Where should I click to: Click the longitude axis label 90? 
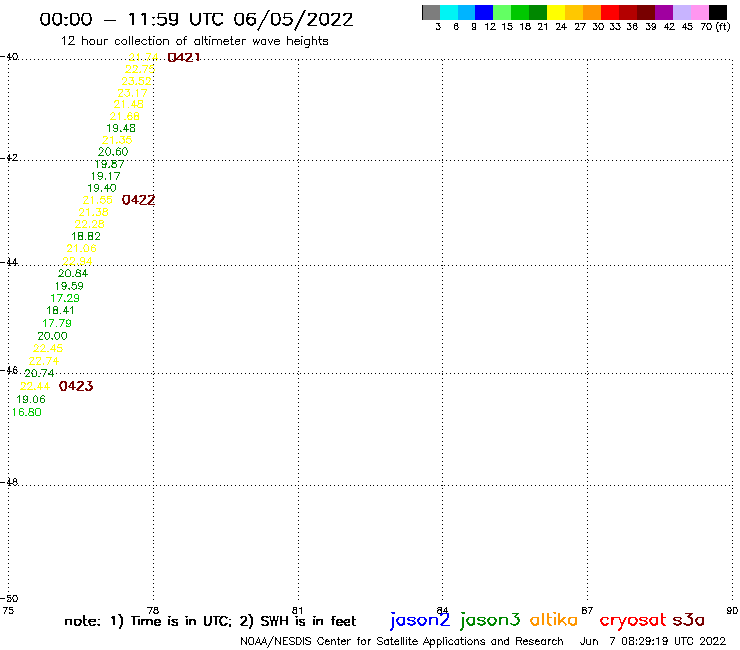732,610
